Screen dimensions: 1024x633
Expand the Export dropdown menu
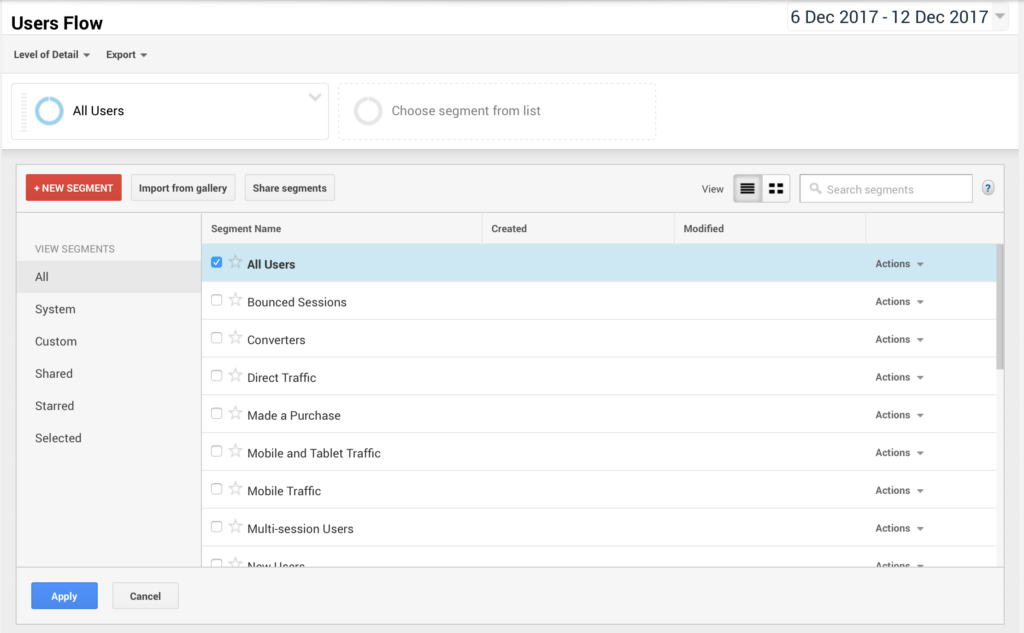[x=126, y=55]
